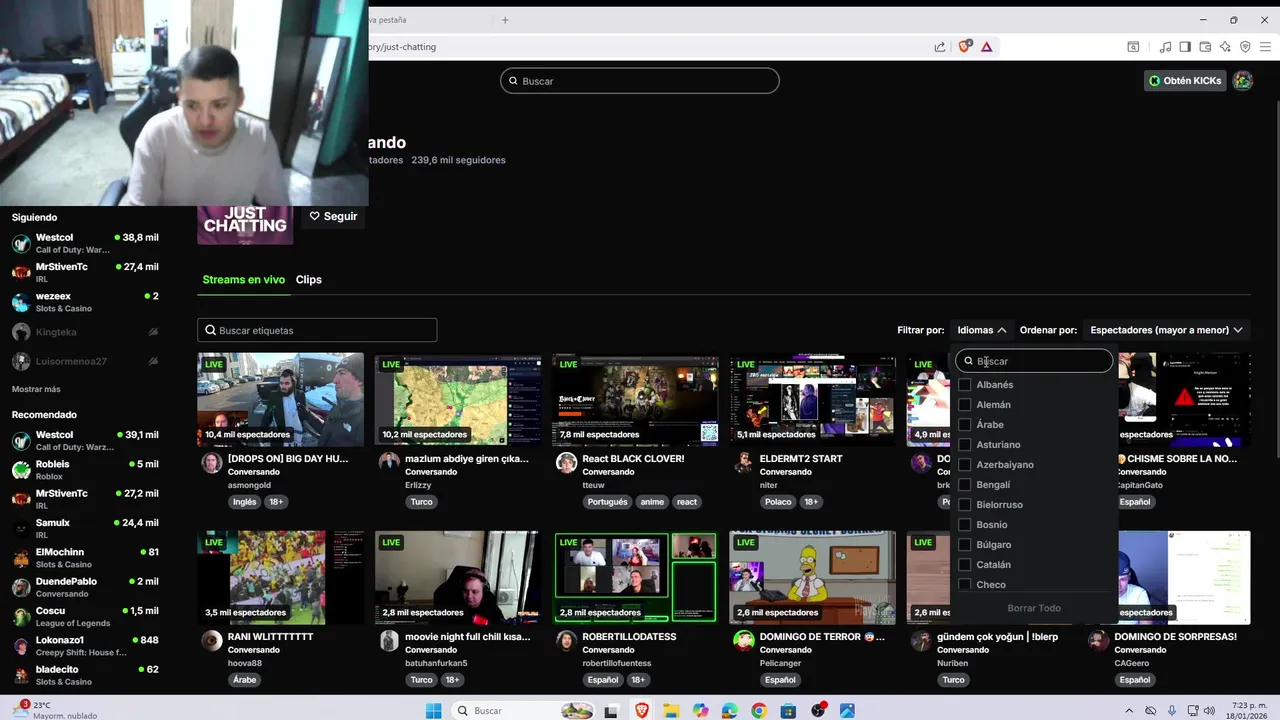Open Windows Start menu
1280x720 pixels.
click(433, 711)
